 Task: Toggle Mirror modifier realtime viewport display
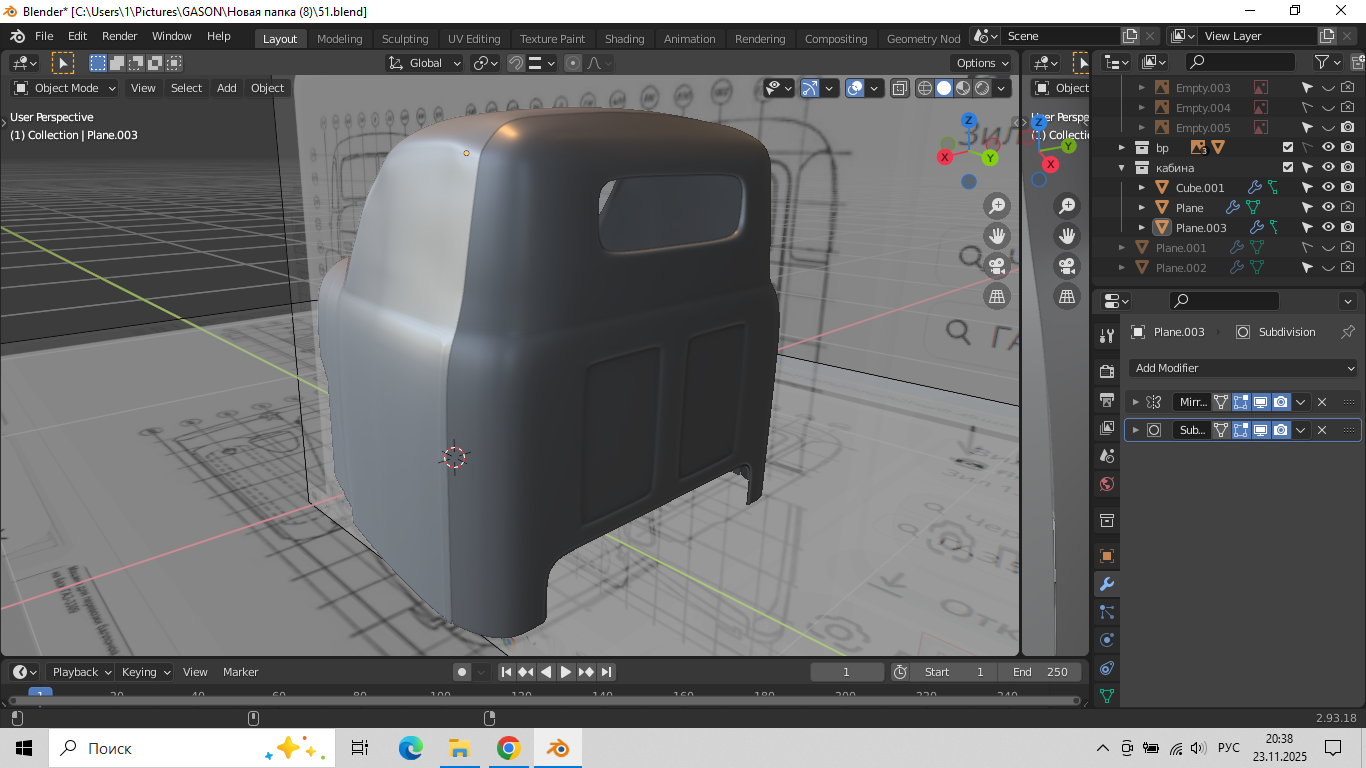1261,402
